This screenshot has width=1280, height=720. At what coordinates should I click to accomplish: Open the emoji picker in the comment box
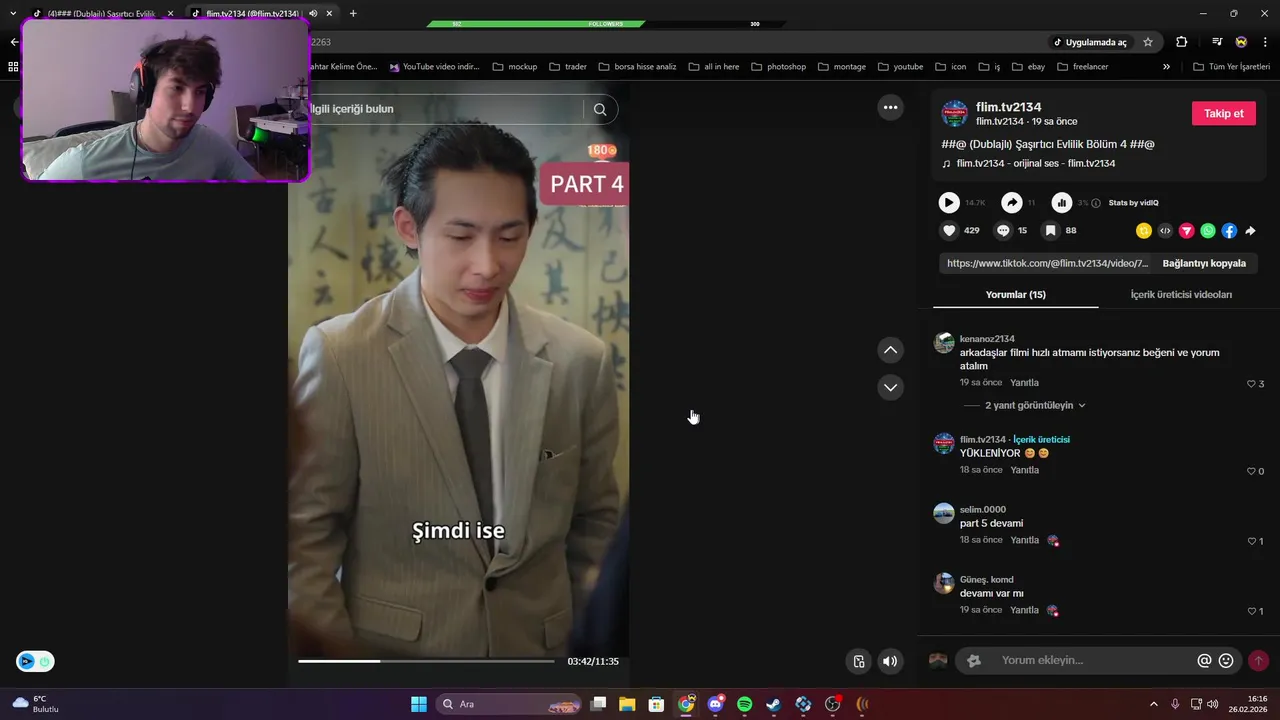[x=1226, y=661]
